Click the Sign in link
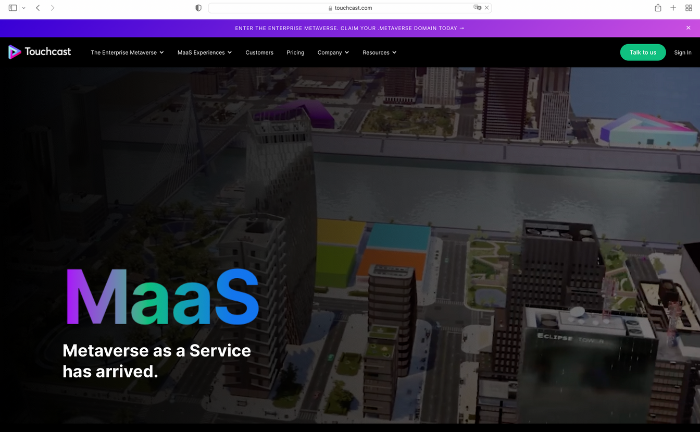Screen dimensions: 700x432 point(682,52)
